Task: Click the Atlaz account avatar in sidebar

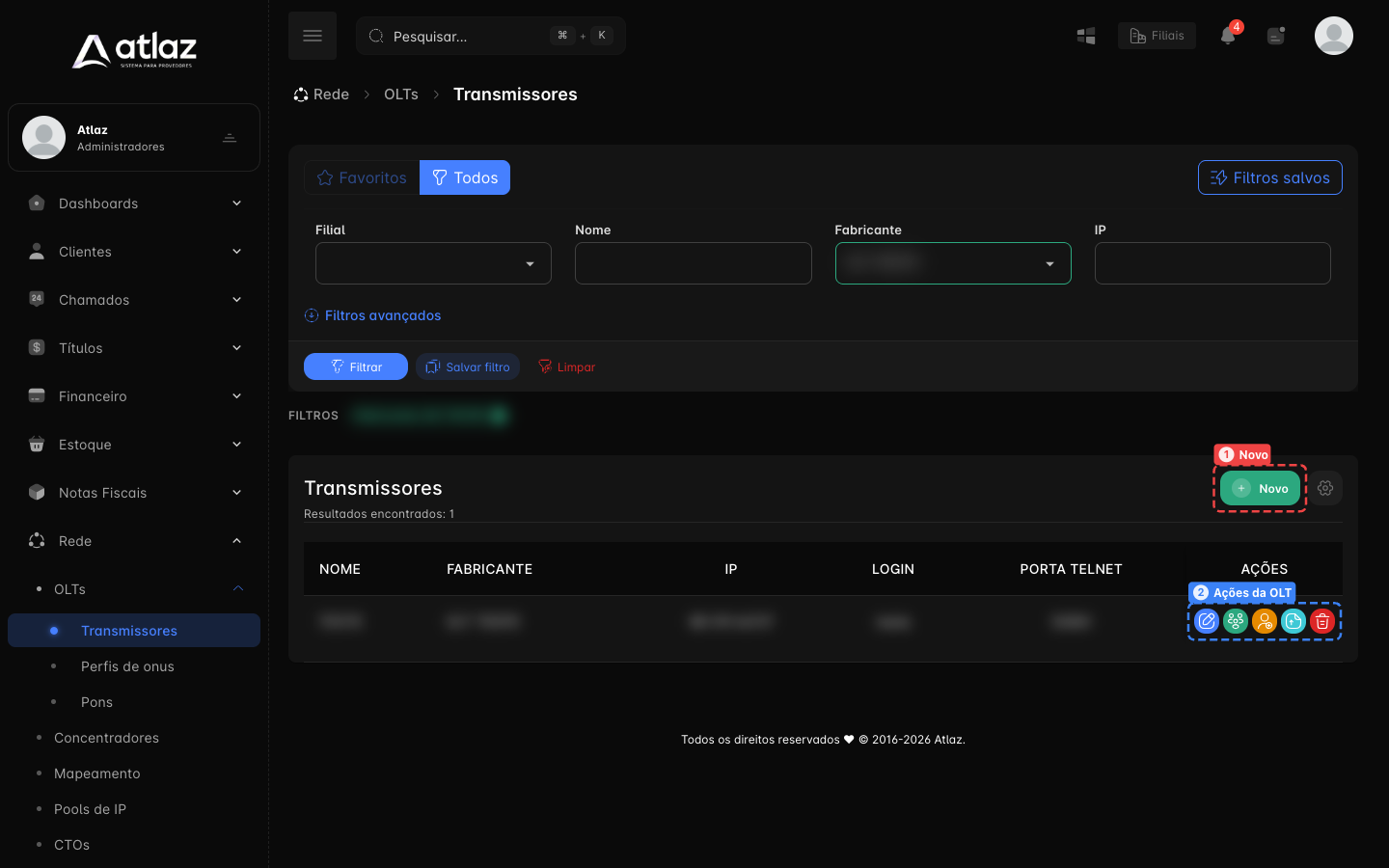Action: pyautogui.click(x=43, y=137)
